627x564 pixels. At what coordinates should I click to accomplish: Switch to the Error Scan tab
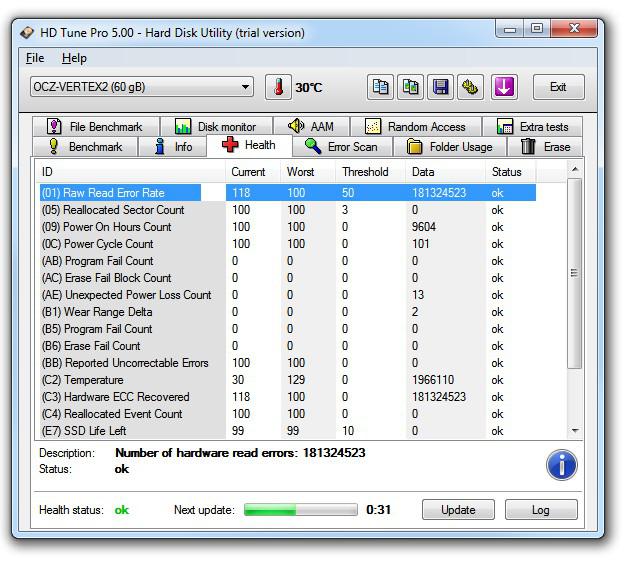pyautogui.click(x=342, y=147)
